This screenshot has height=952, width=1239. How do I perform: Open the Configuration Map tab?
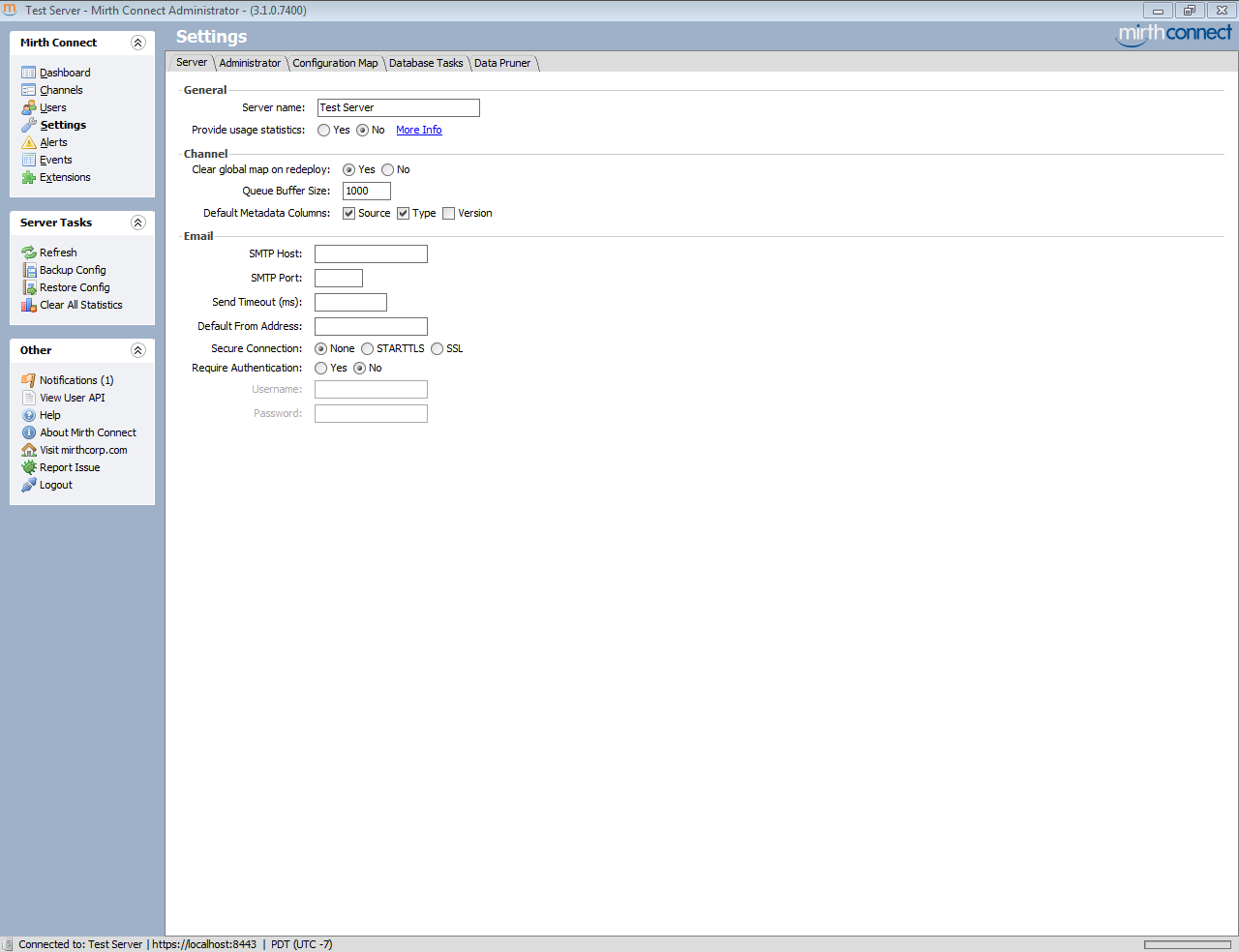(335, 63)
